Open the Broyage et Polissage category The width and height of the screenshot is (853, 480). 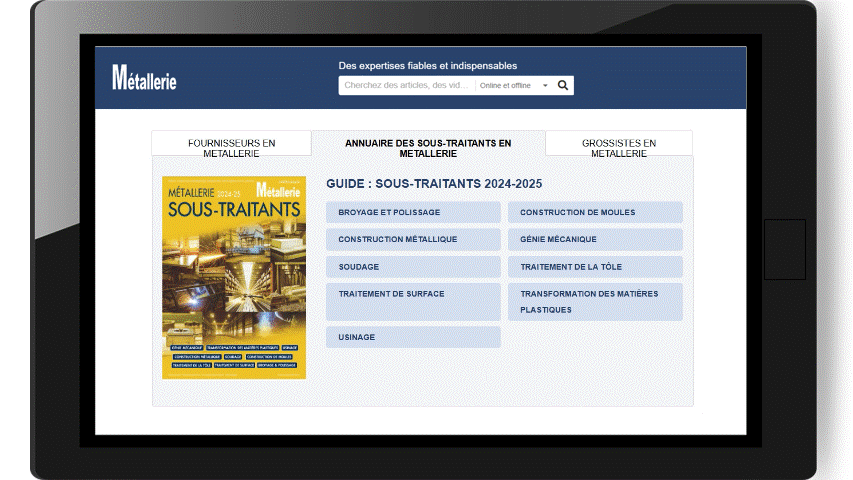click(413, 212)
